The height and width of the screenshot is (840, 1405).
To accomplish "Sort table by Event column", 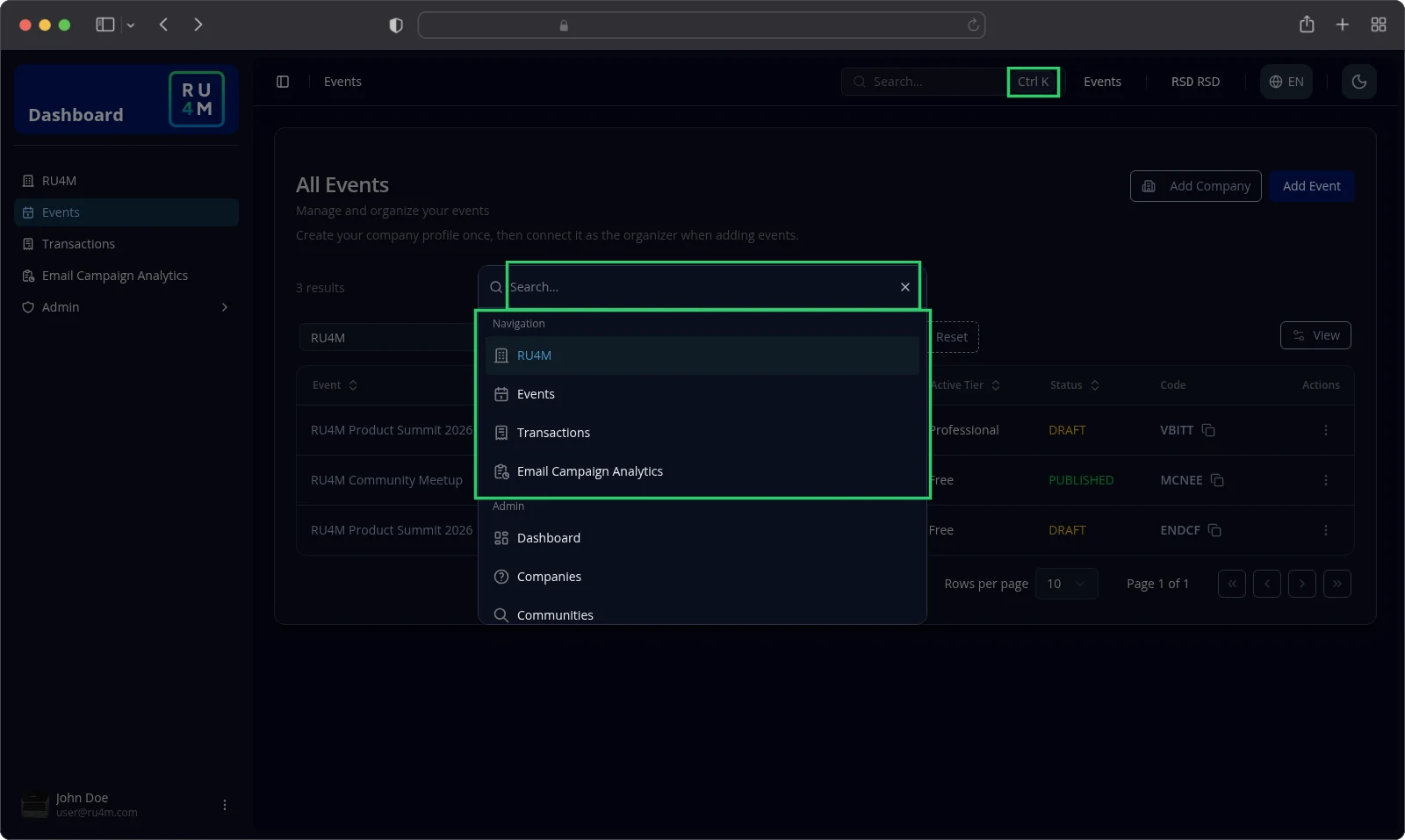I will (335, 385).
